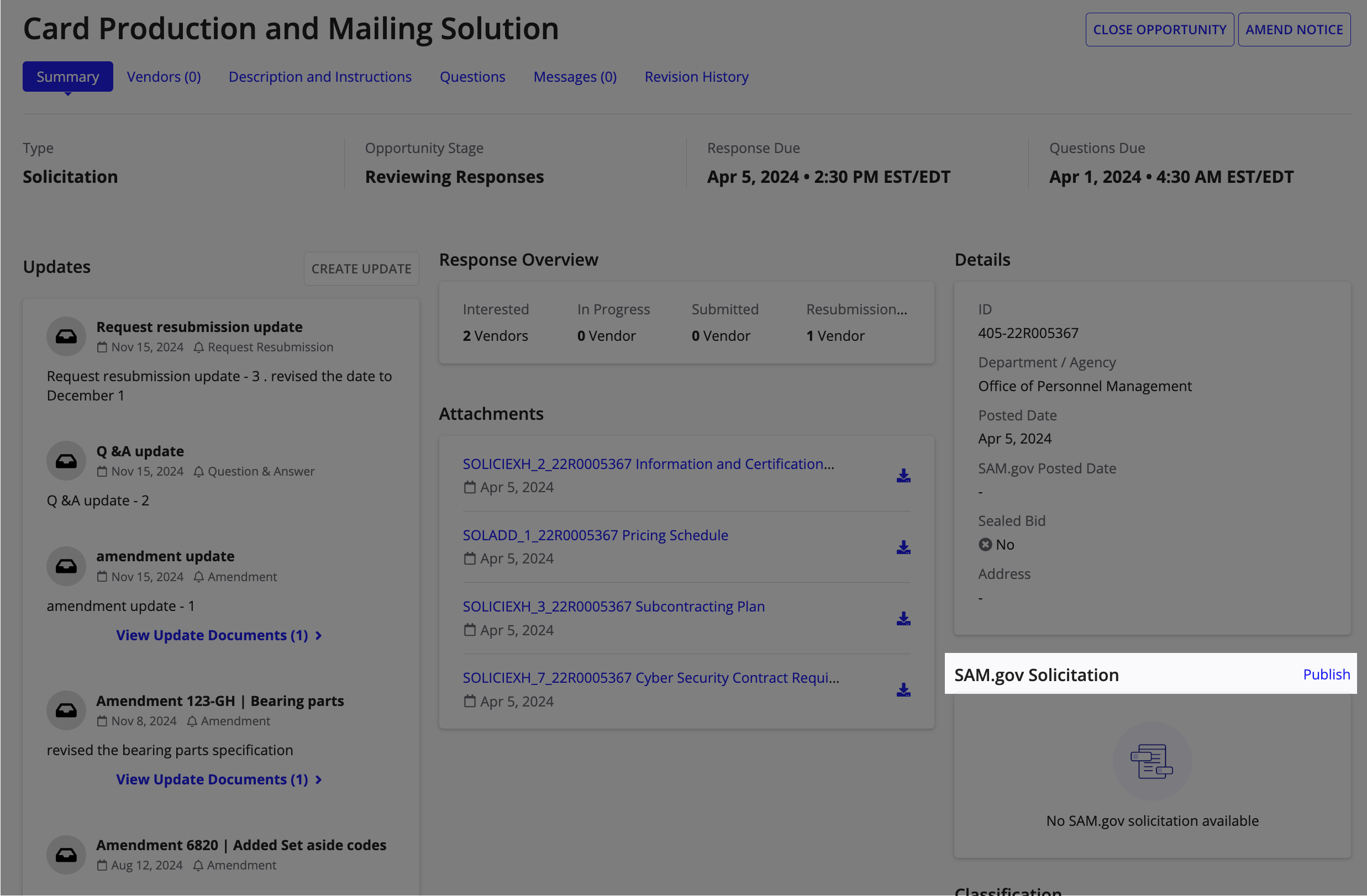Open SOLADD_1 Pricing Schedule link
The width and height of the screenshot is (1367, 896).
[x=595, y=535]
